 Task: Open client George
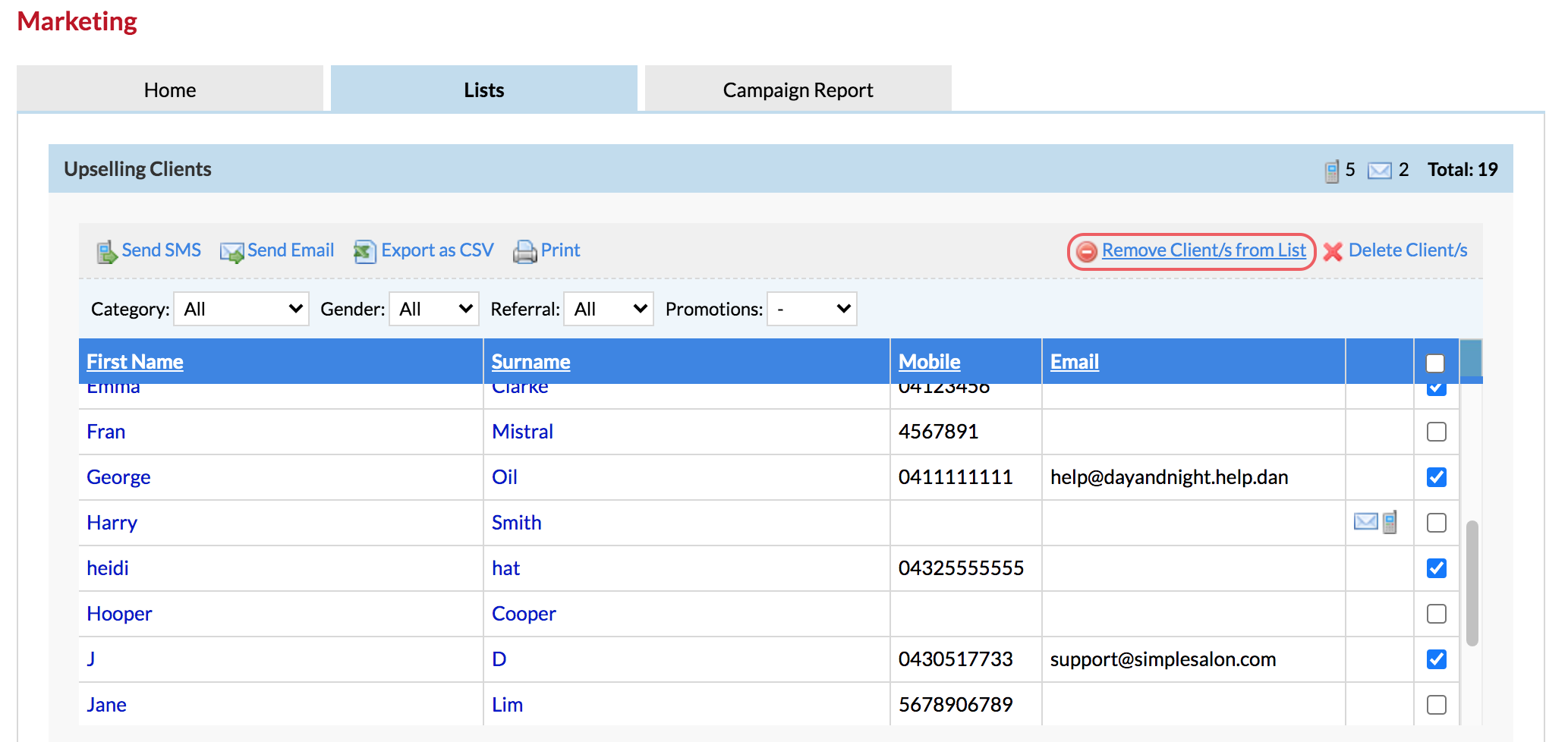(118, 477)
